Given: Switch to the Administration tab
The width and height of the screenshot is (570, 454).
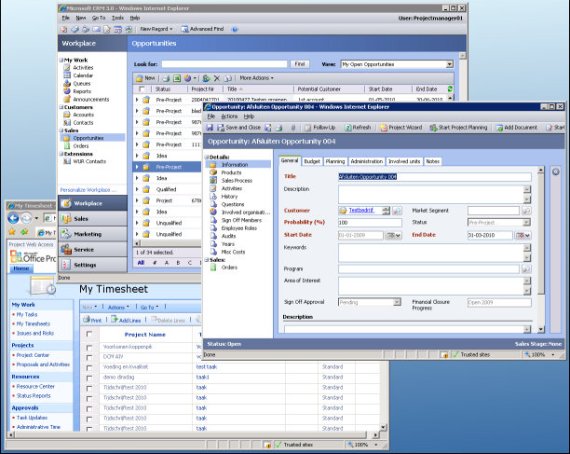Looking at the screenshot, I should (366, 161).
